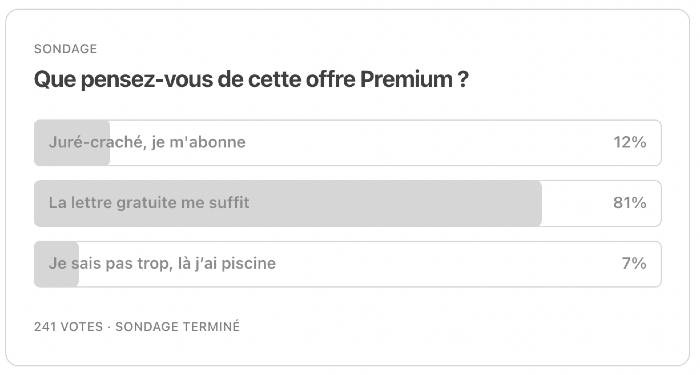This screenshot has width=700, height=375.
Task: Click the 7% result percentage
Action: (x=634, y=263)
